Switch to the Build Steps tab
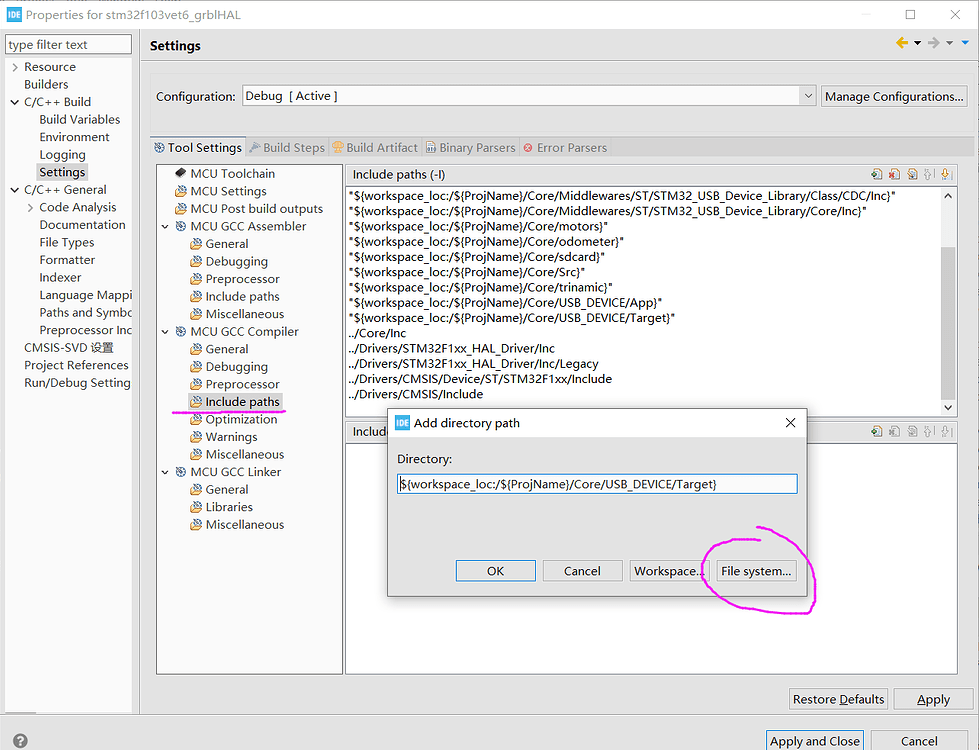This screenshot has width=979, height=750. 286,148
